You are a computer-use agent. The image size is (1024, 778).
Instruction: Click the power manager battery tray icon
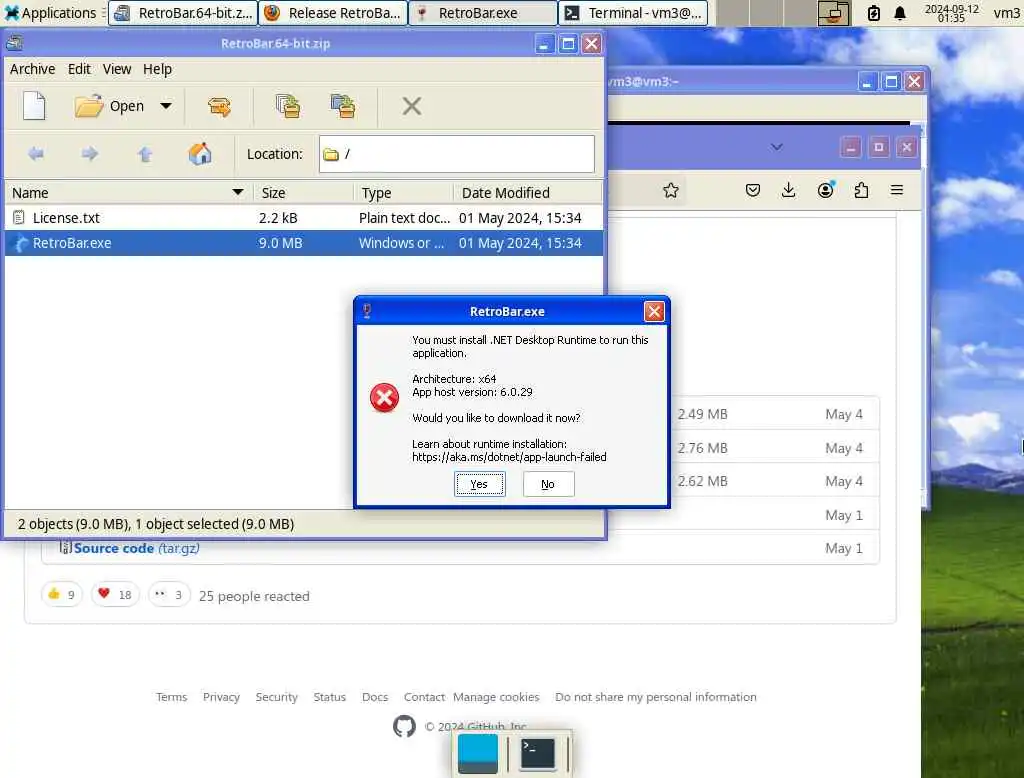[874, 13]
